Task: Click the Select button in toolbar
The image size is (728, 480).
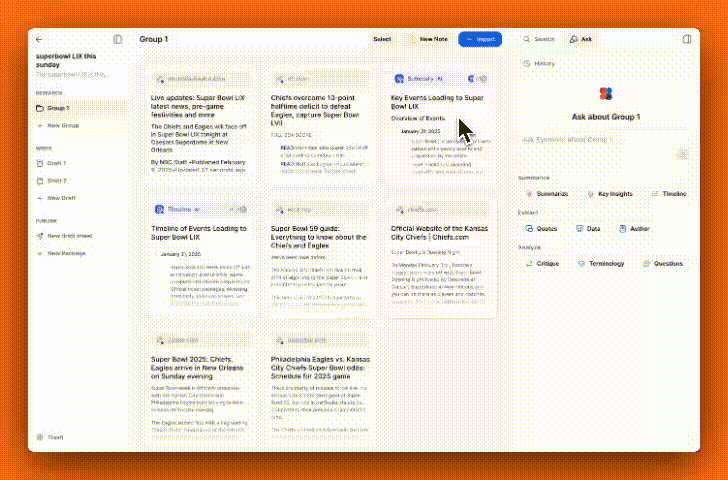Action: [x=382, y=39]
